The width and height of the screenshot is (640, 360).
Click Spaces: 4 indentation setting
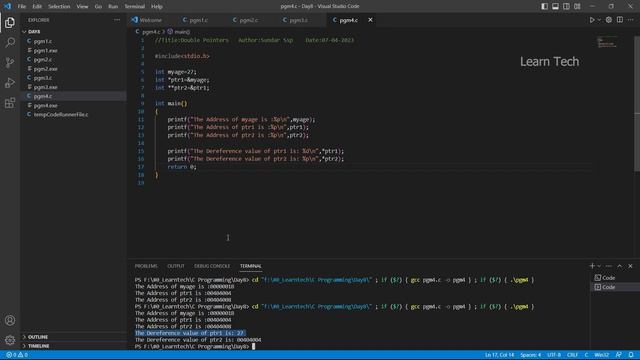tap(530, 355)
